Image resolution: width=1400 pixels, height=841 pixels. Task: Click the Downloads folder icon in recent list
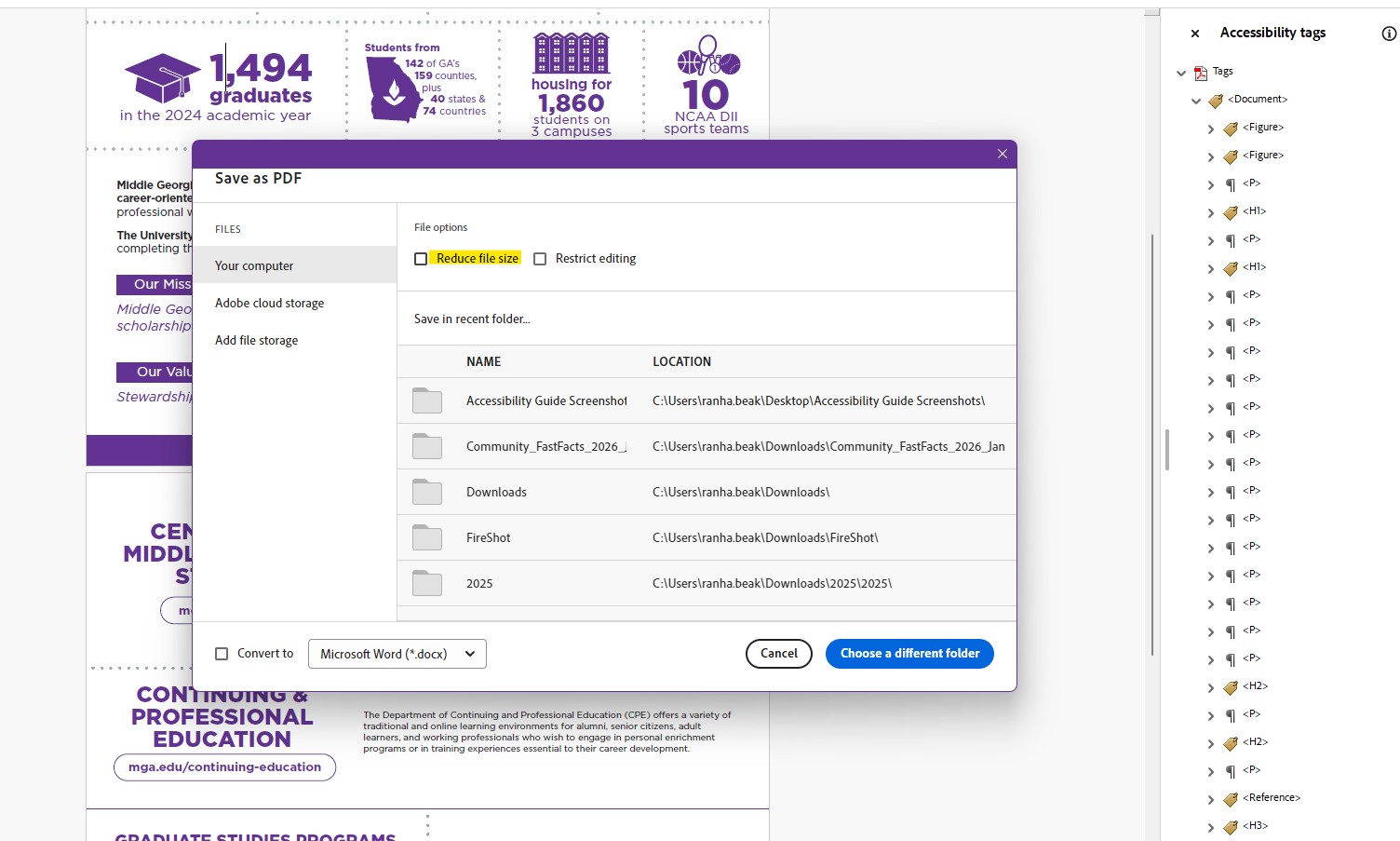426,492
